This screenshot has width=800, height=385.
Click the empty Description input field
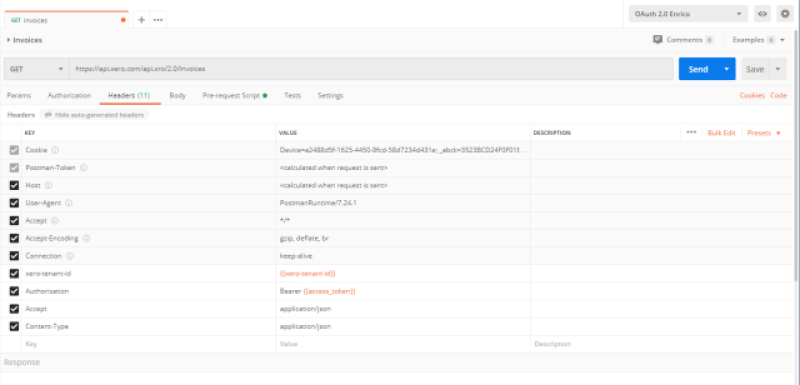tap(661, 344)
